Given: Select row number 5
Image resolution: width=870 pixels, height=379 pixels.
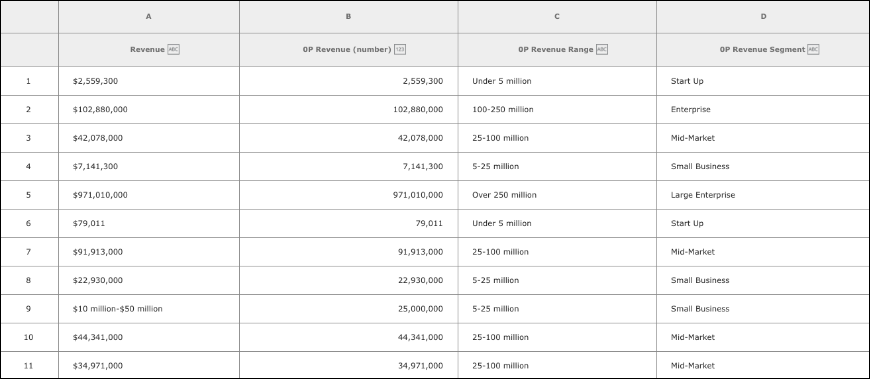Looking at the screenshot, I should pyautogui.click(x=29, y=195).
